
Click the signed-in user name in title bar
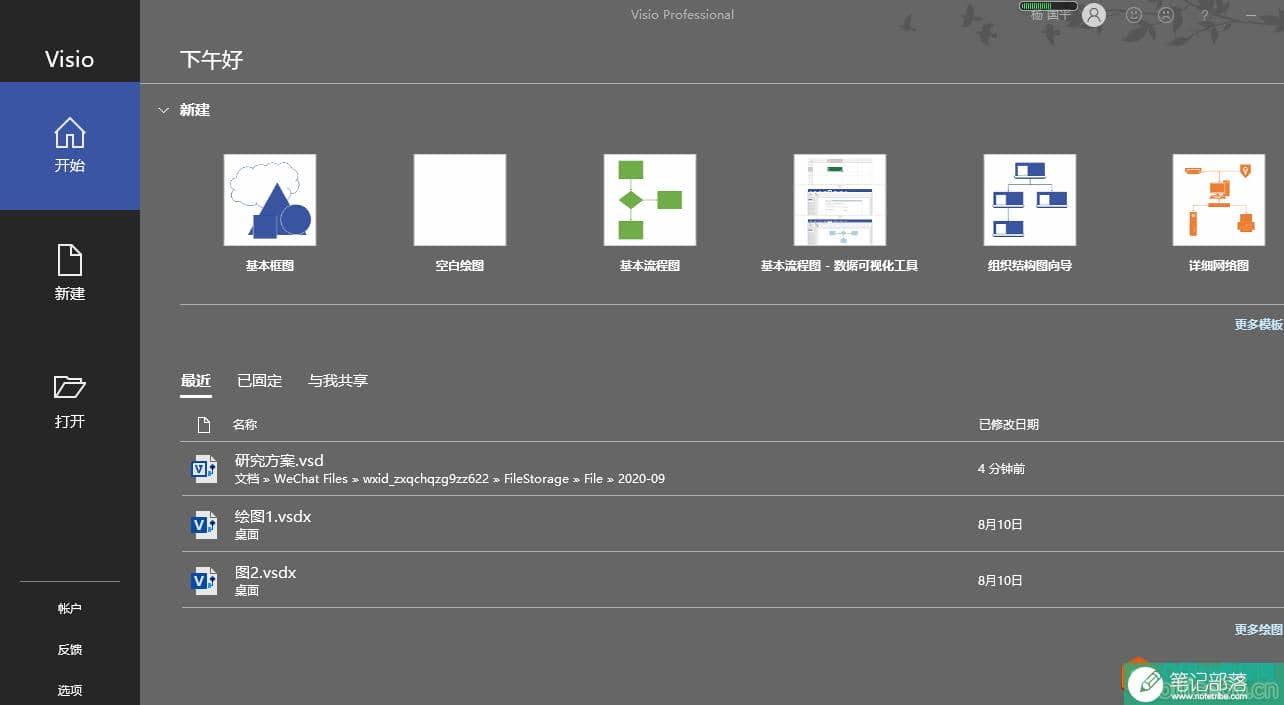pos(1051,15)
